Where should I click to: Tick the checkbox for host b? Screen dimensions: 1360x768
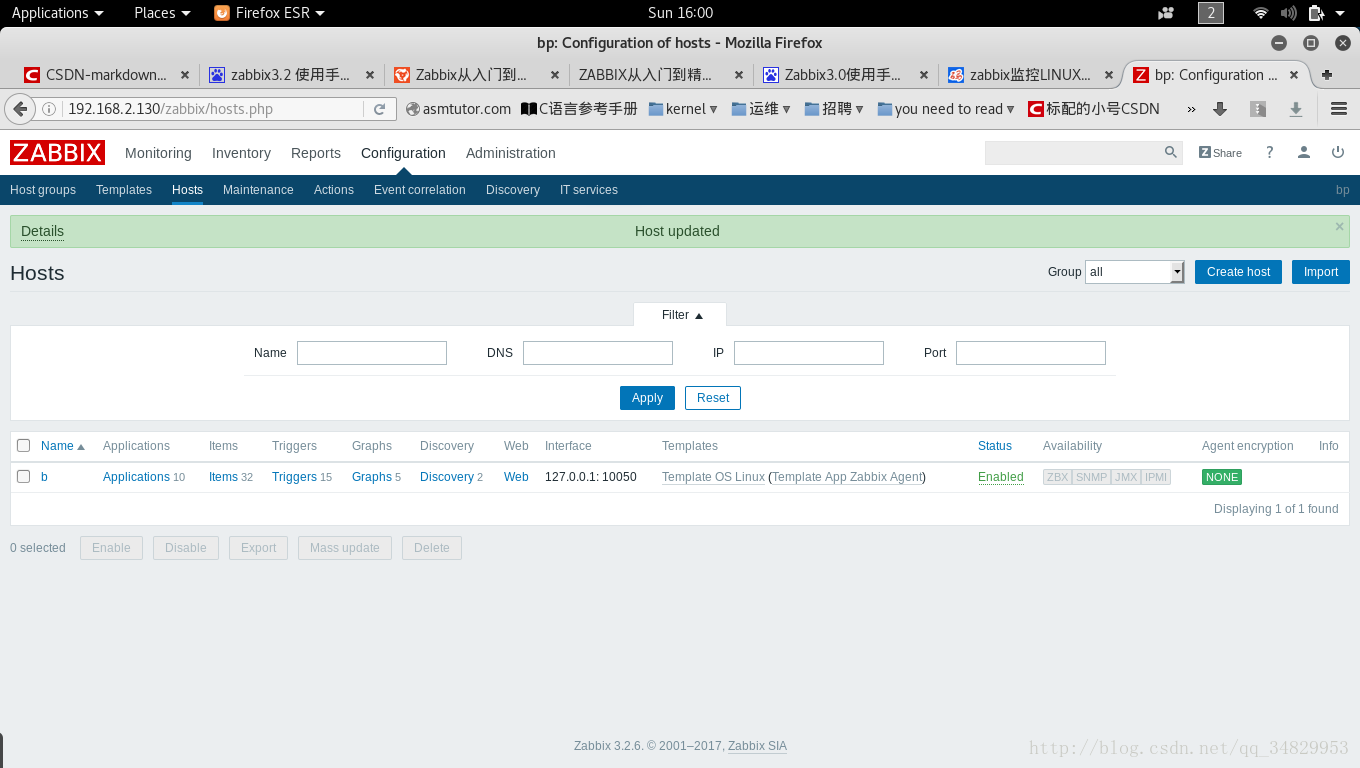point(23,477)
